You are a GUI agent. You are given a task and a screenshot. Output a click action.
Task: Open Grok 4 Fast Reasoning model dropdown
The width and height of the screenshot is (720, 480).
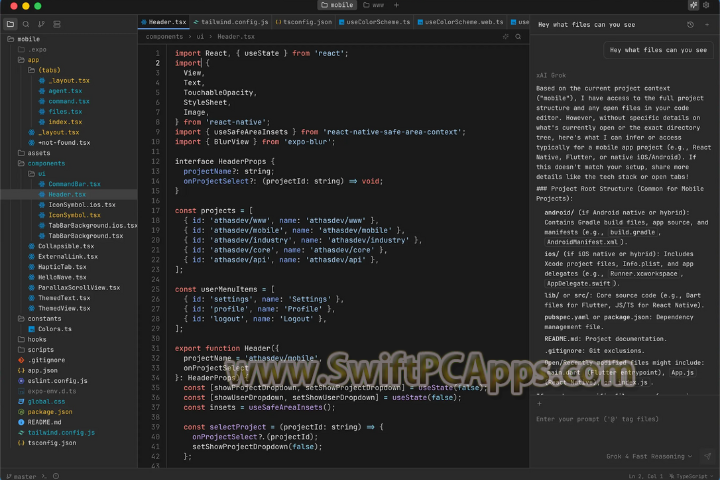coord(649,456)
